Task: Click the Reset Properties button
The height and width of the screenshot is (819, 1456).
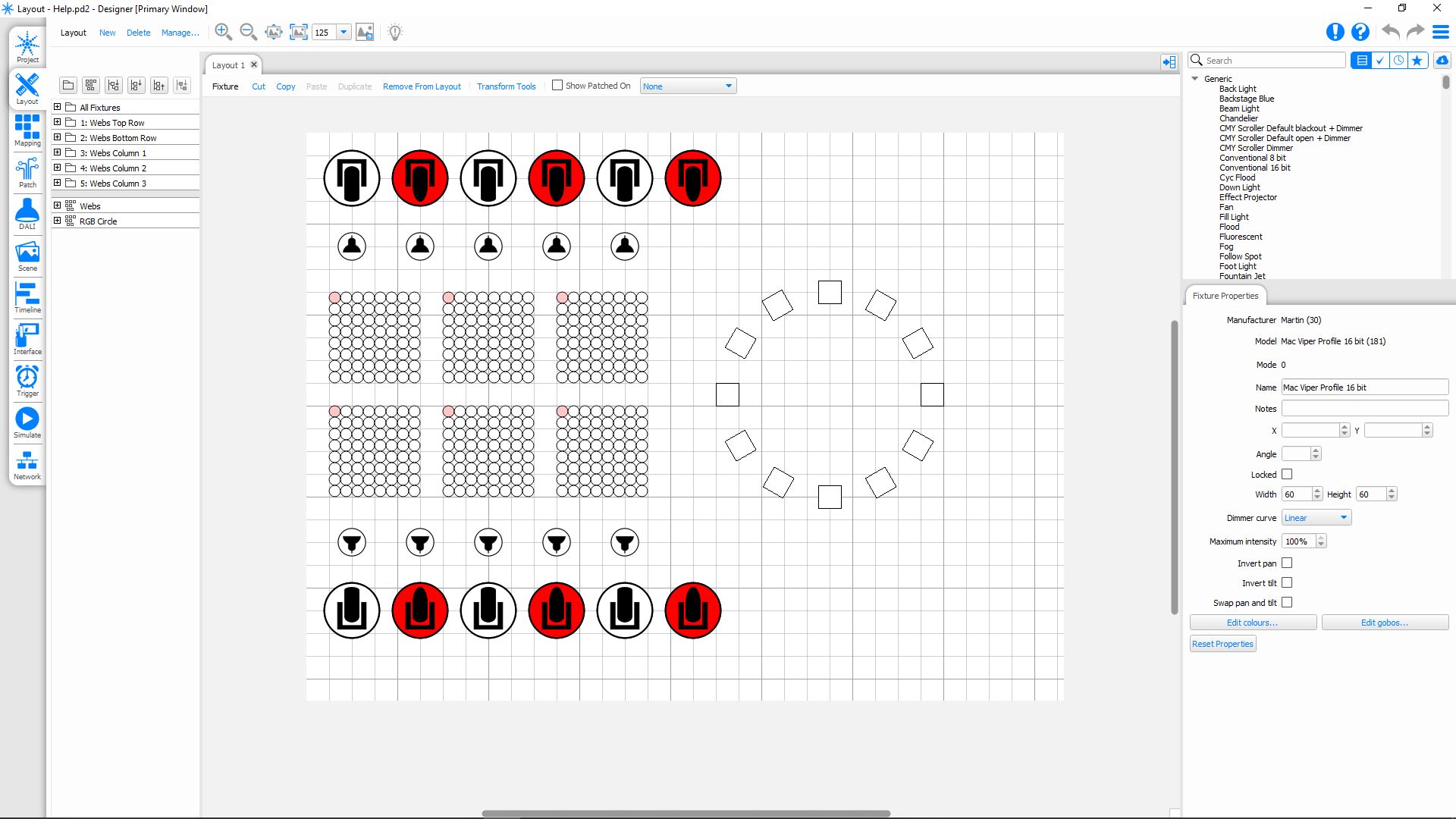Action: [x=1222, y=644]
